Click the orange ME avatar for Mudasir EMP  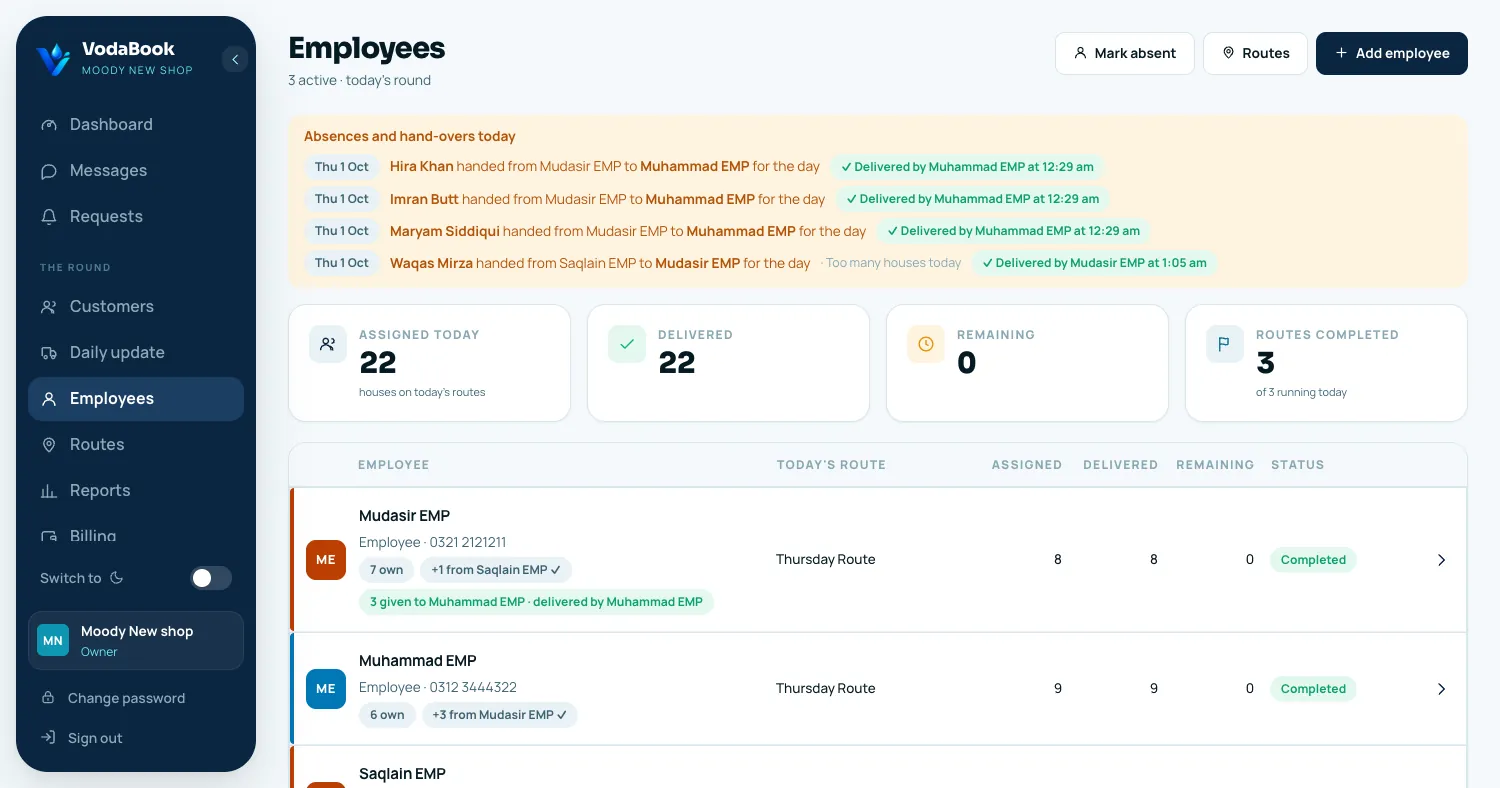point(326,560)
